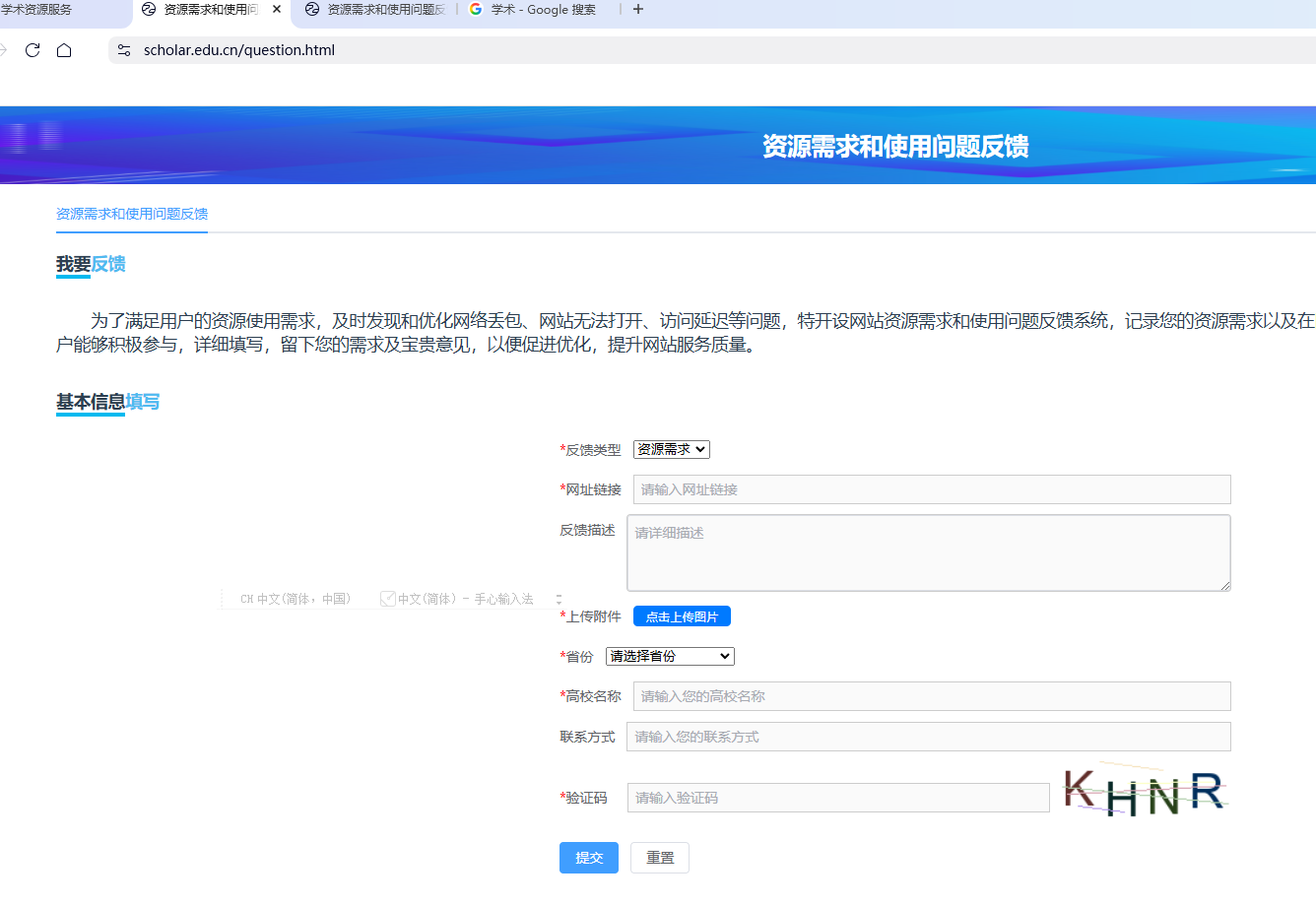1316x906 pixels.
Task: Click the site information icon in address bar
Action: tap(124, 50)
